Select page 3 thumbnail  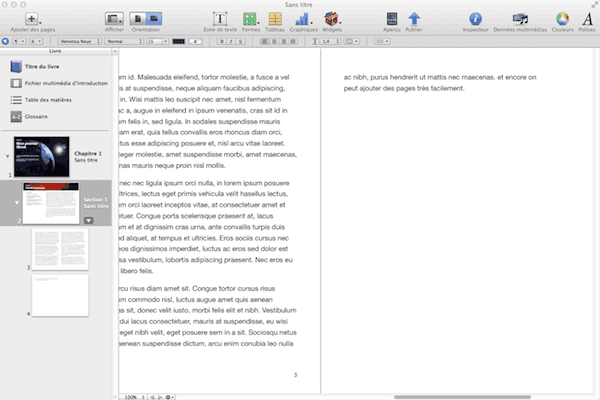click(60, 249)
